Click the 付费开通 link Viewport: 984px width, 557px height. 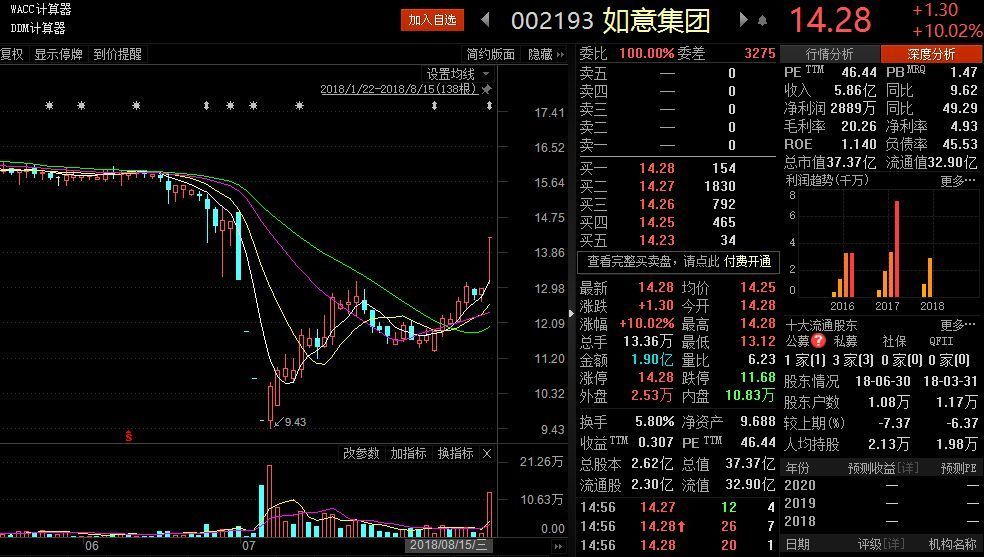pos(747,261)
